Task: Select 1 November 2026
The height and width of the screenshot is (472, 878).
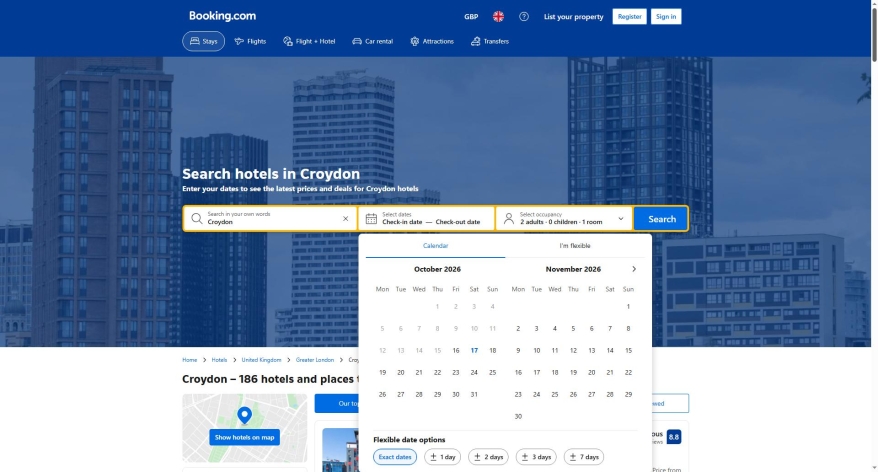Action: (x=628, y=306)
